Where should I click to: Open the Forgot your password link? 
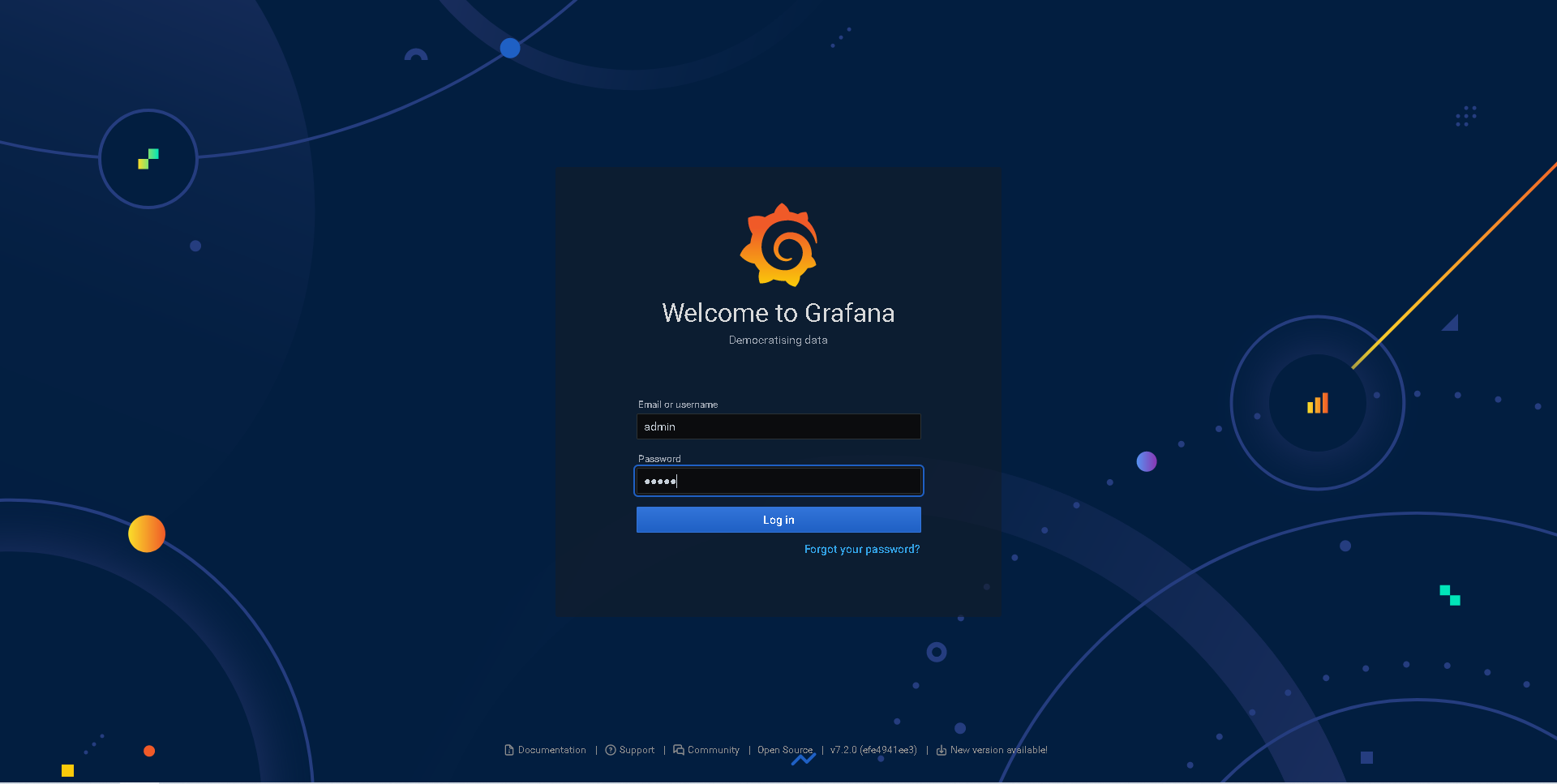coord(861,549)
